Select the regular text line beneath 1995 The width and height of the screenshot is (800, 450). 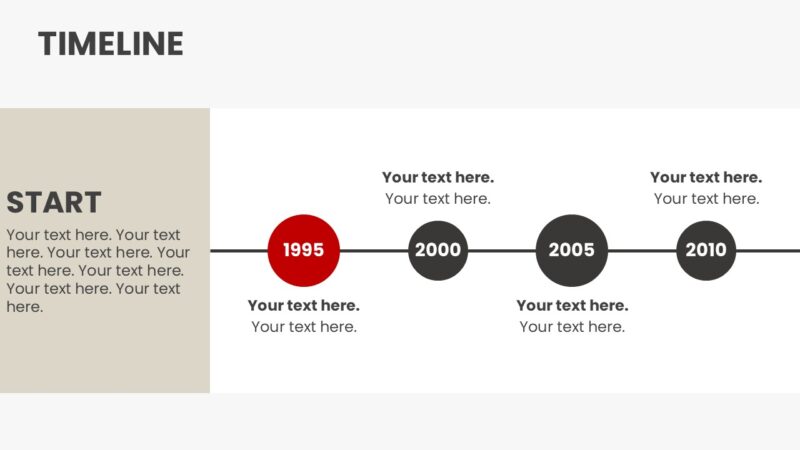point(304,327)
